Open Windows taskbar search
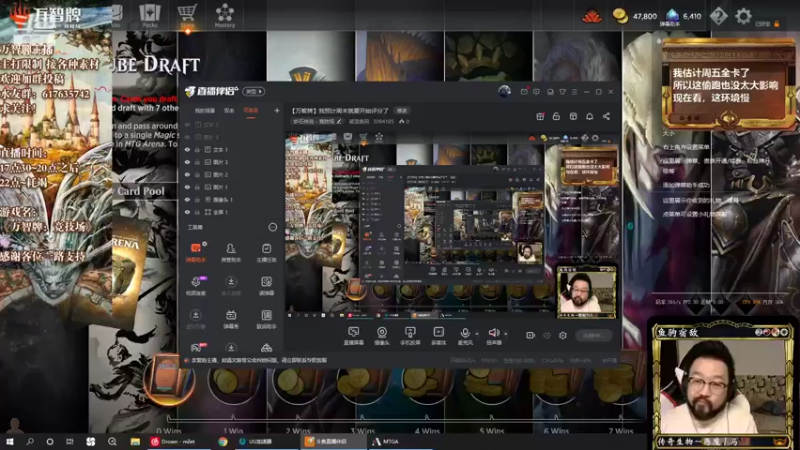This screenshot has width=800, height=450. tap(30, 442)
